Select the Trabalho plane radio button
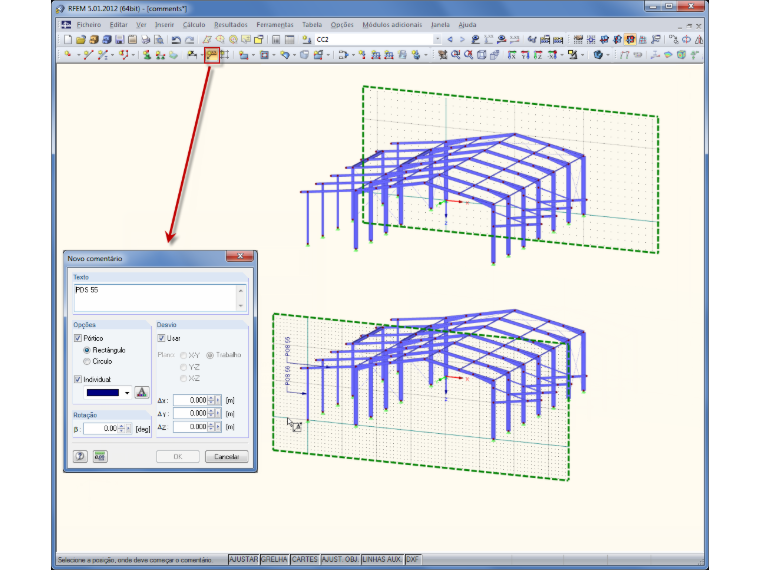This screenshot has width=760, height=570. point(210,355)
